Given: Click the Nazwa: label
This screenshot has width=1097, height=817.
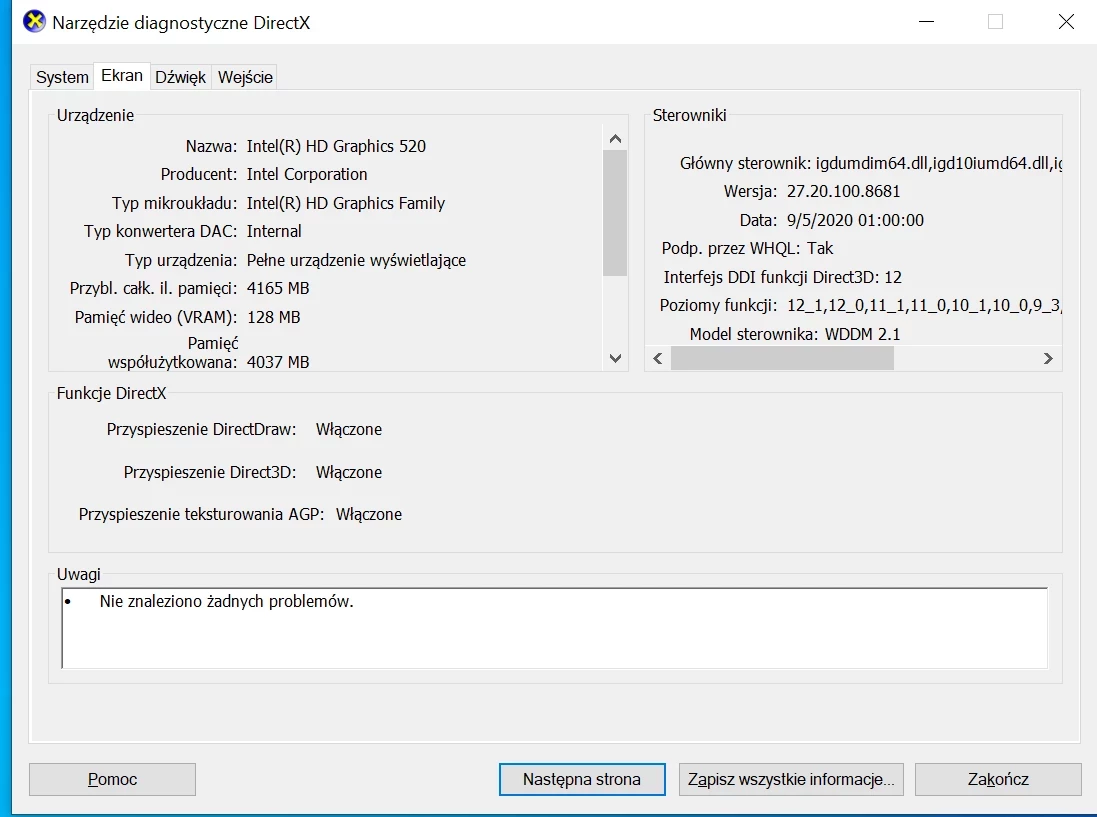Looking at the screenshot, I should (x=211, y=146).
